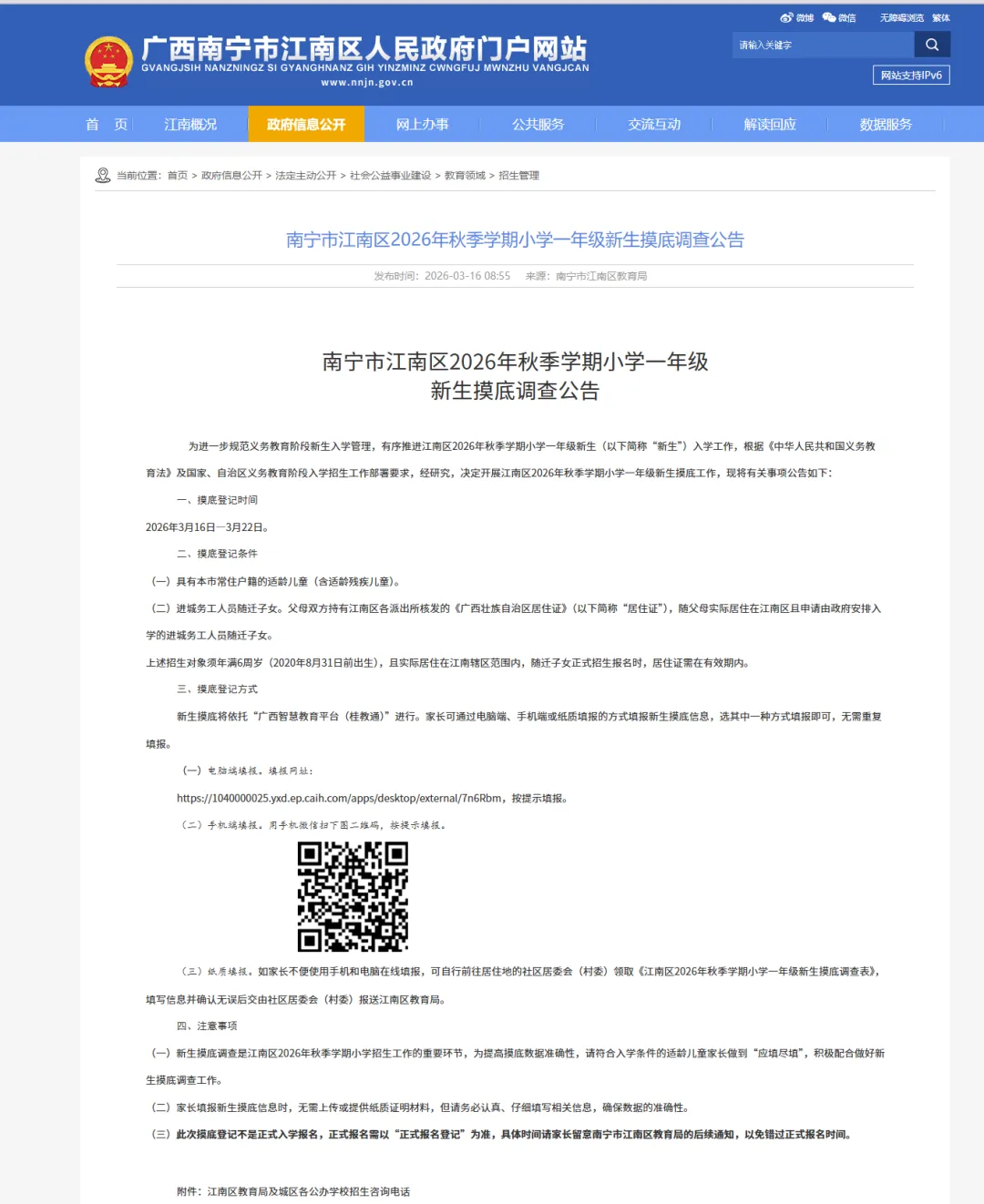Open the WeChat icon link
This screenshot has height=1204, width=984.
[839, 17]
